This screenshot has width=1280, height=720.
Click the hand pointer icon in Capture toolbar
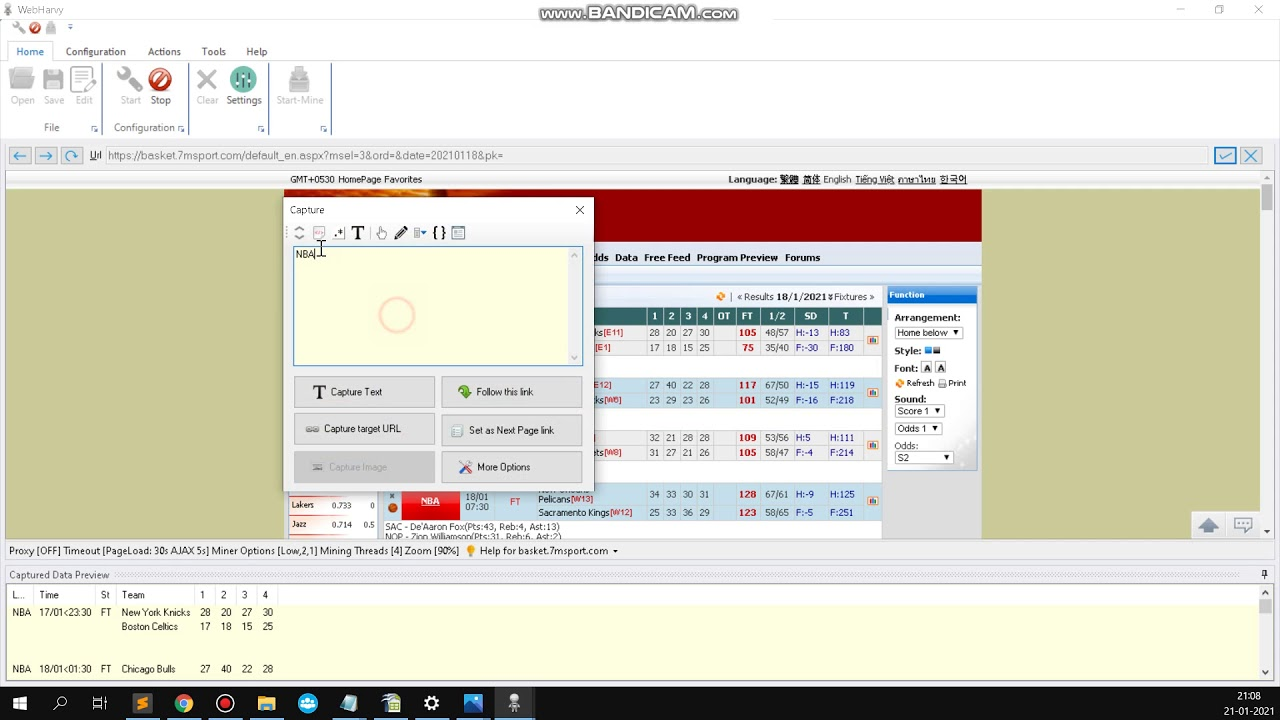[381, 233]
